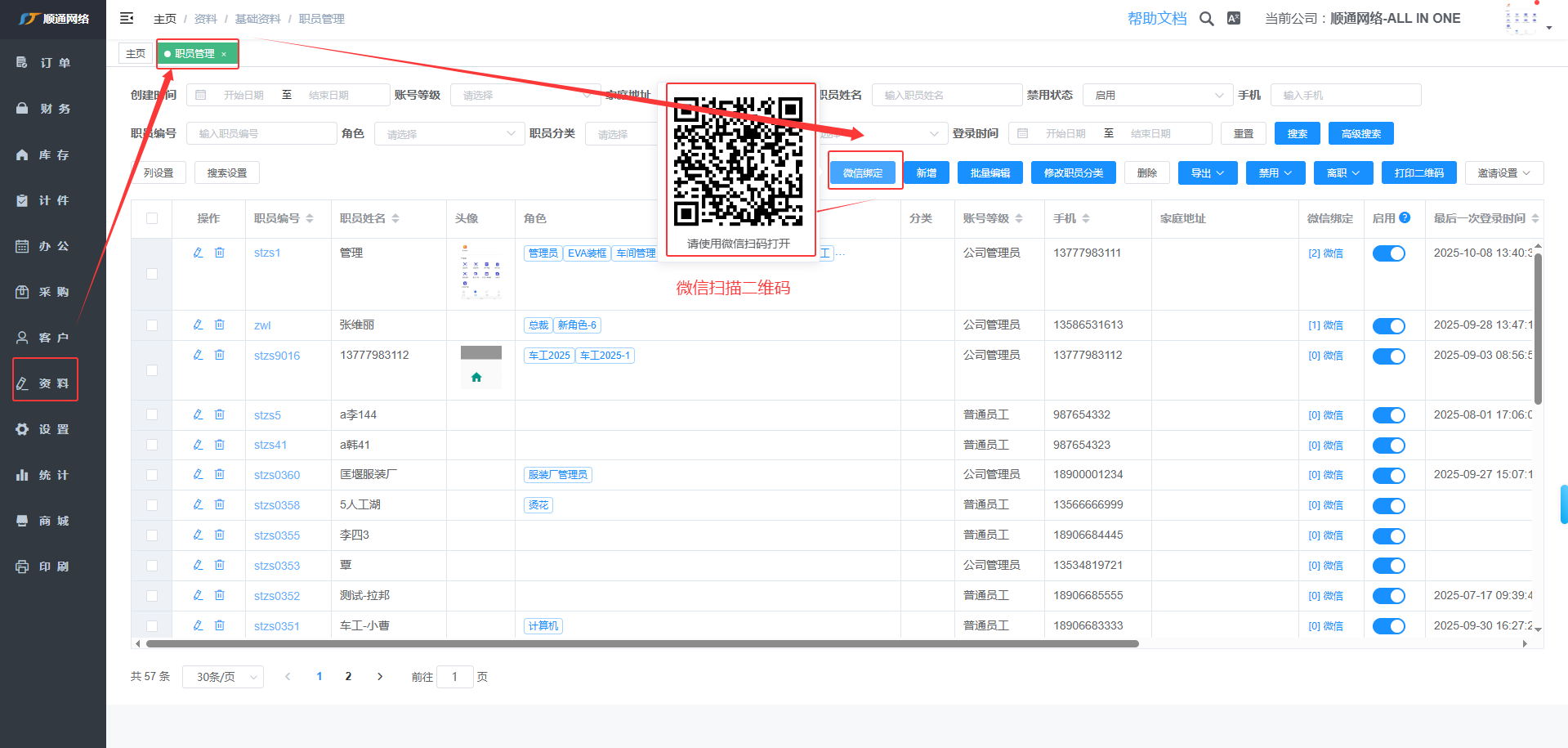Collapse the sidebar with the hamburger icon
1568x748 pixels.
coord(127,18)
